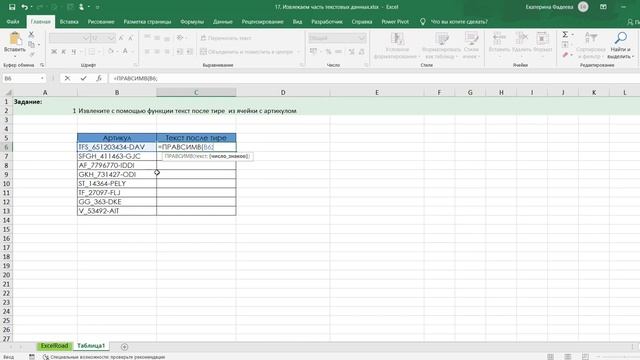Click the column D header
This screenshot has height=360, width=640.
[x=283, y=93]
